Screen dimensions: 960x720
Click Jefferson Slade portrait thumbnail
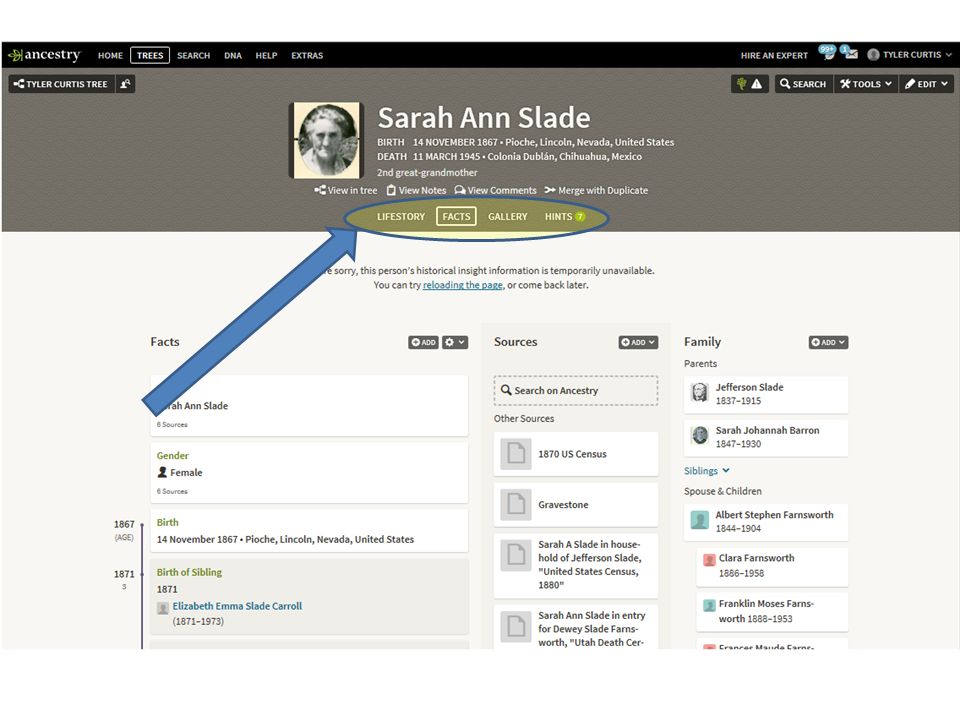coord(700,393)
